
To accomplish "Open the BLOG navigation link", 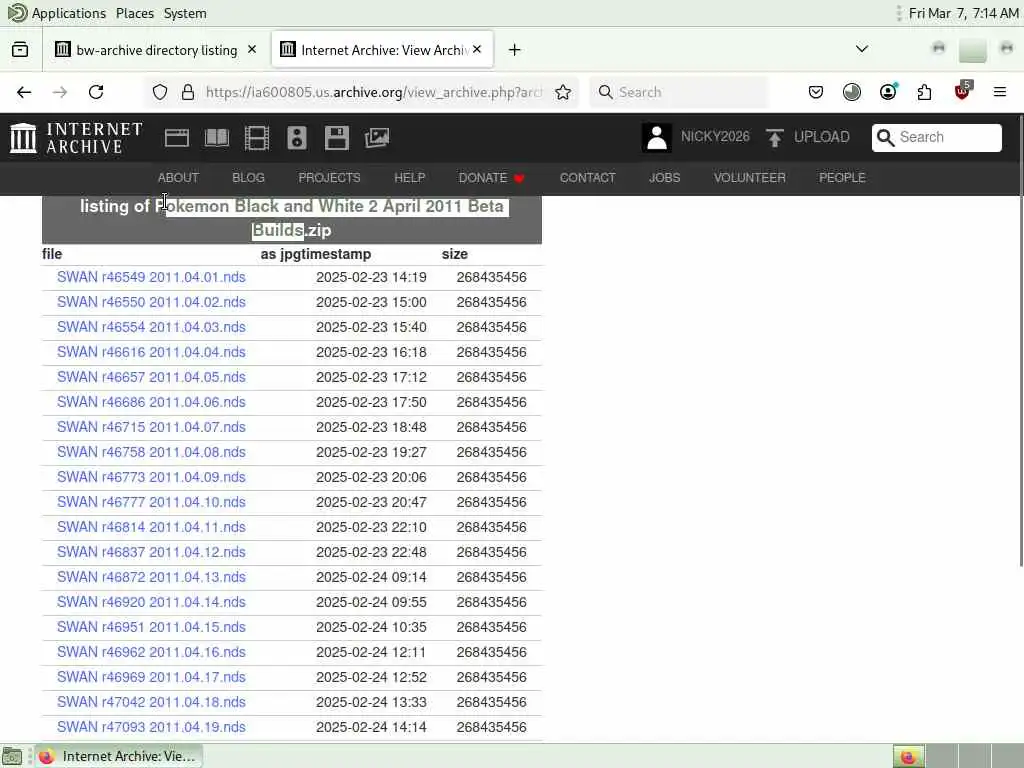I will click(248, 178).
